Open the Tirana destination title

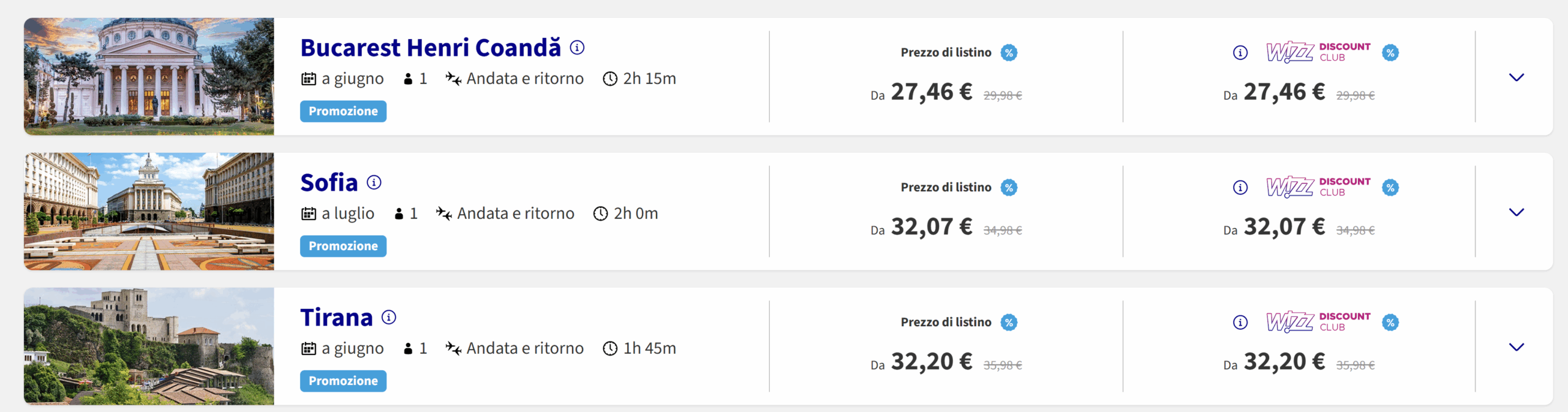(x=336, y=318)
